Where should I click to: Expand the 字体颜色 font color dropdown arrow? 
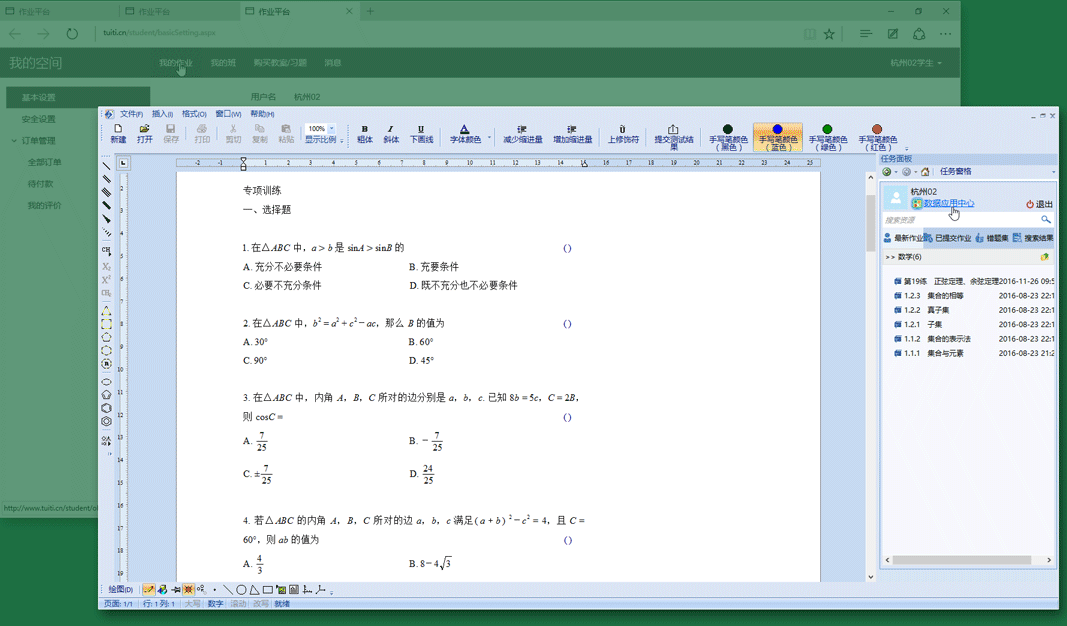click(x=489, y=139)
